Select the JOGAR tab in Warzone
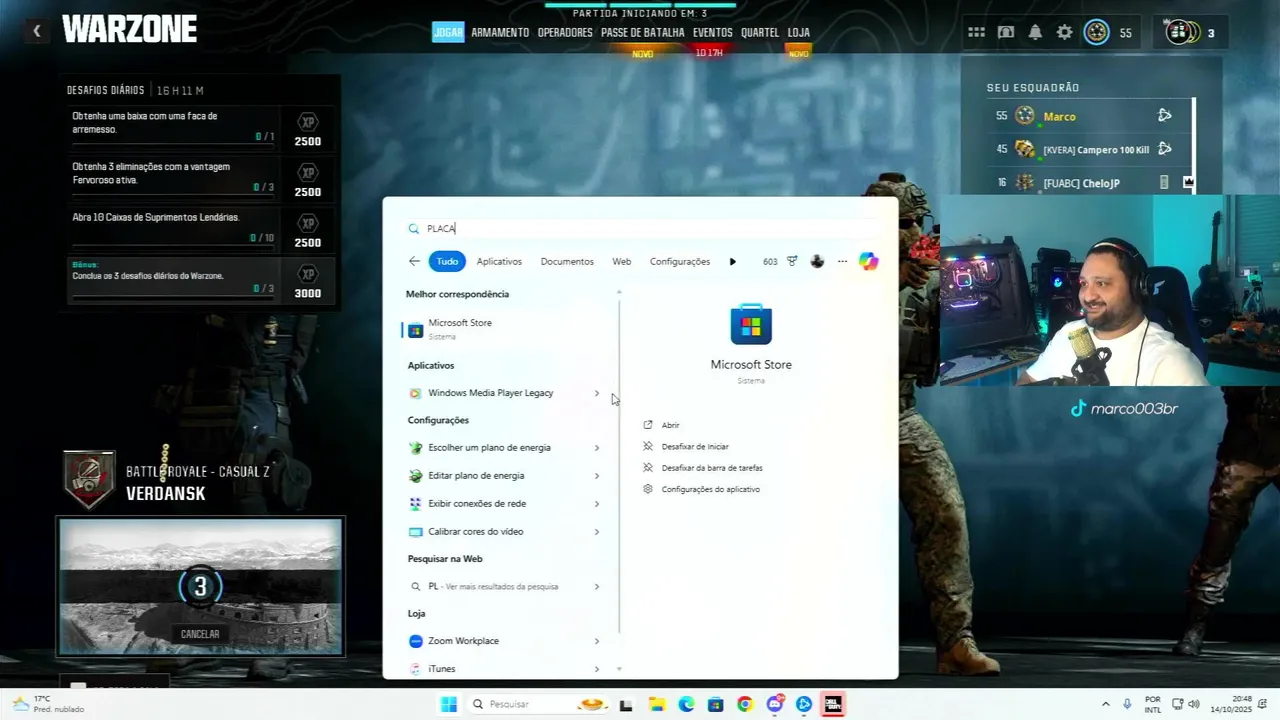1280x720 pixels. 448,32
